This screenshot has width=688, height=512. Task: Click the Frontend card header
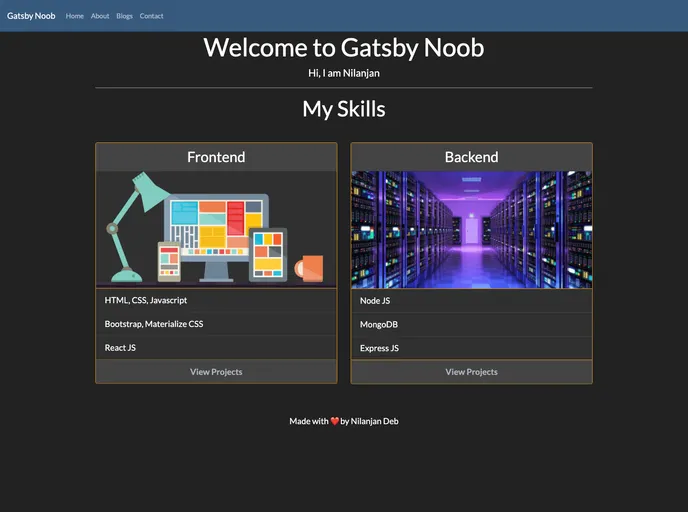pos(216,157)
